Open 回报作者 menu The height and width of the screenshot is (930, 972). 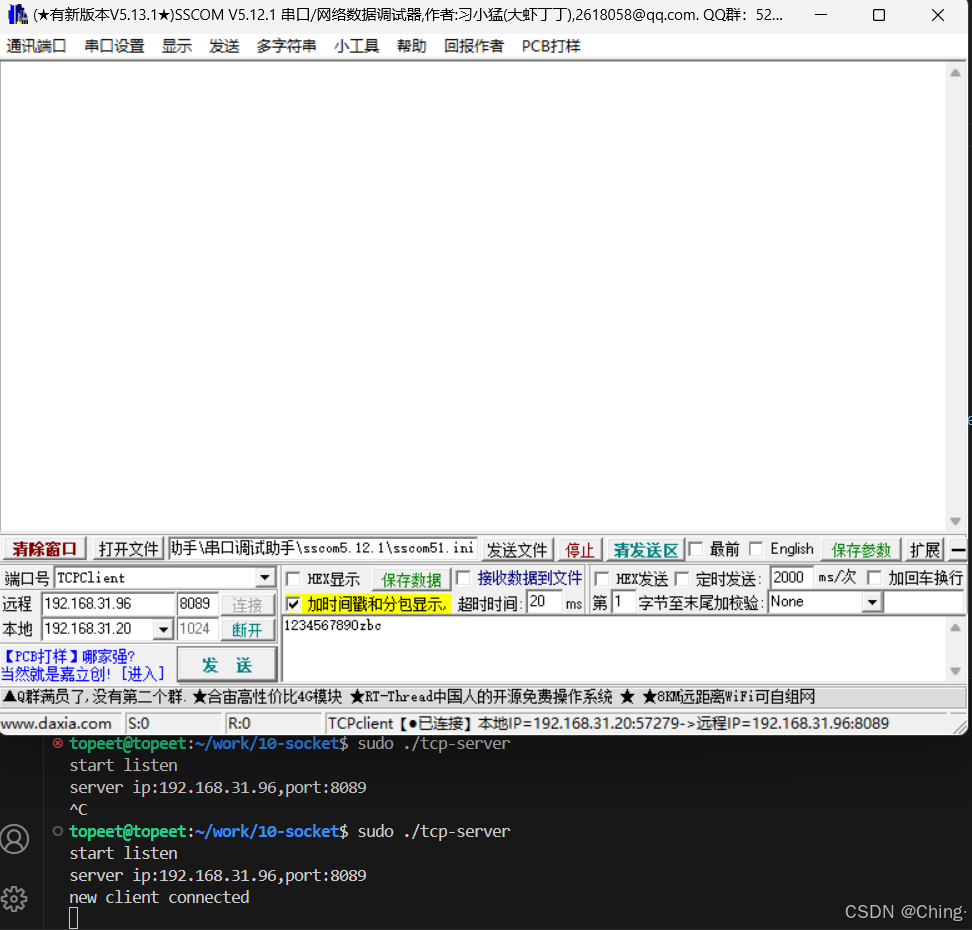(x=474, y=46)
